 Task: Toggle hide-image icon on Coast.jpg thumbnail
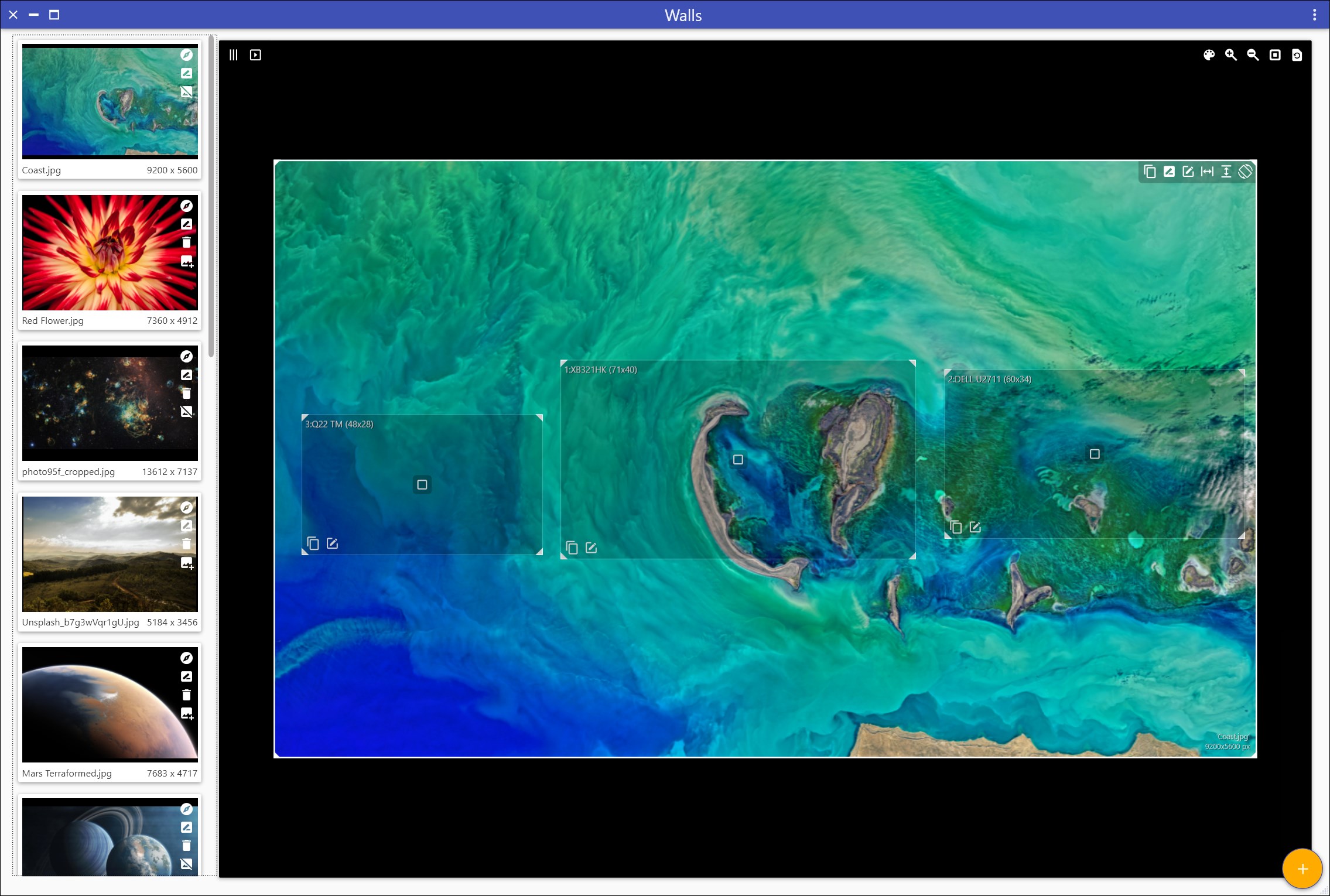tap(186, 92)
